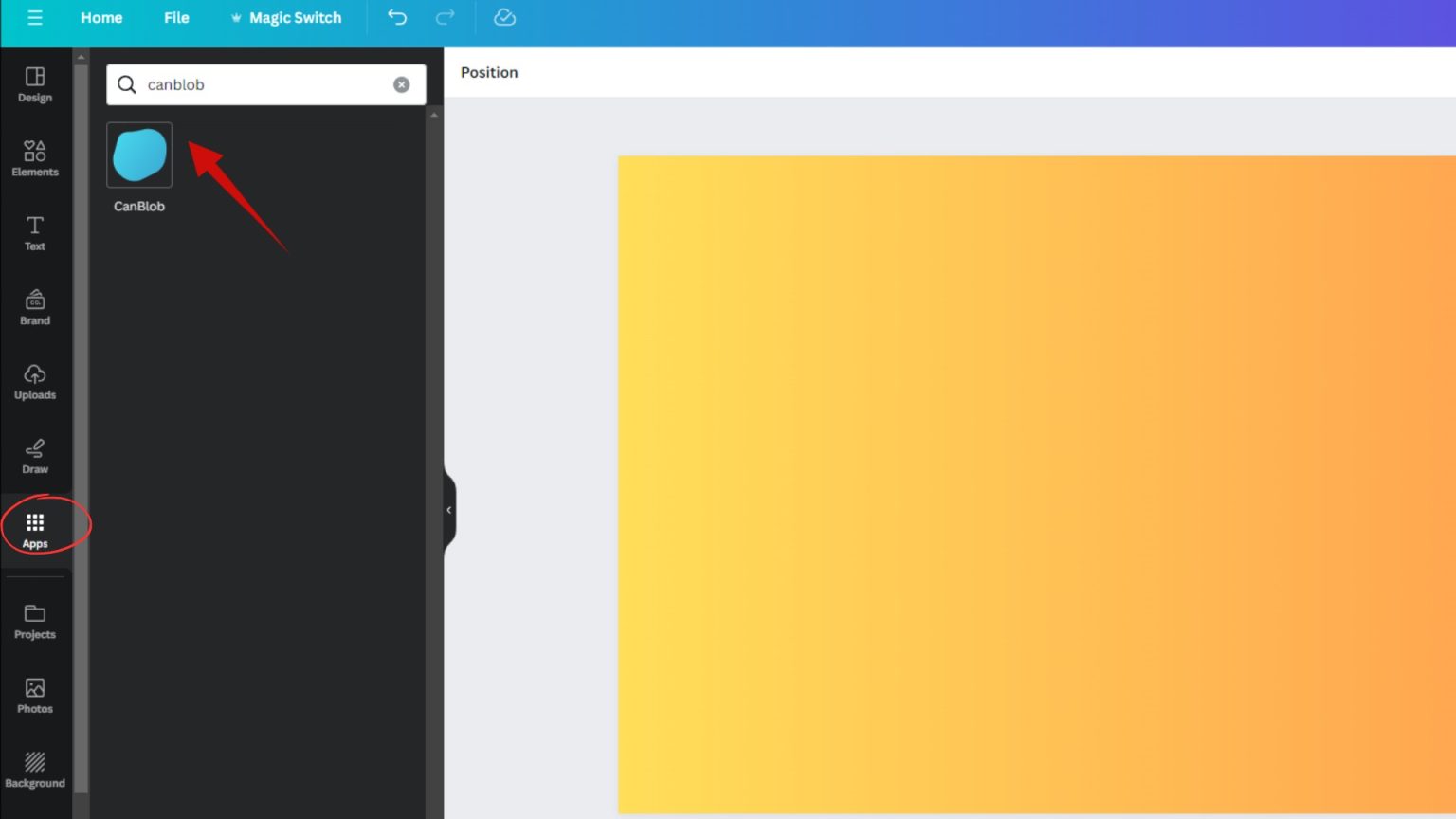The image size is (1456, 819).
Task: Open the Text panel
Action: click(x=35, y=233)
